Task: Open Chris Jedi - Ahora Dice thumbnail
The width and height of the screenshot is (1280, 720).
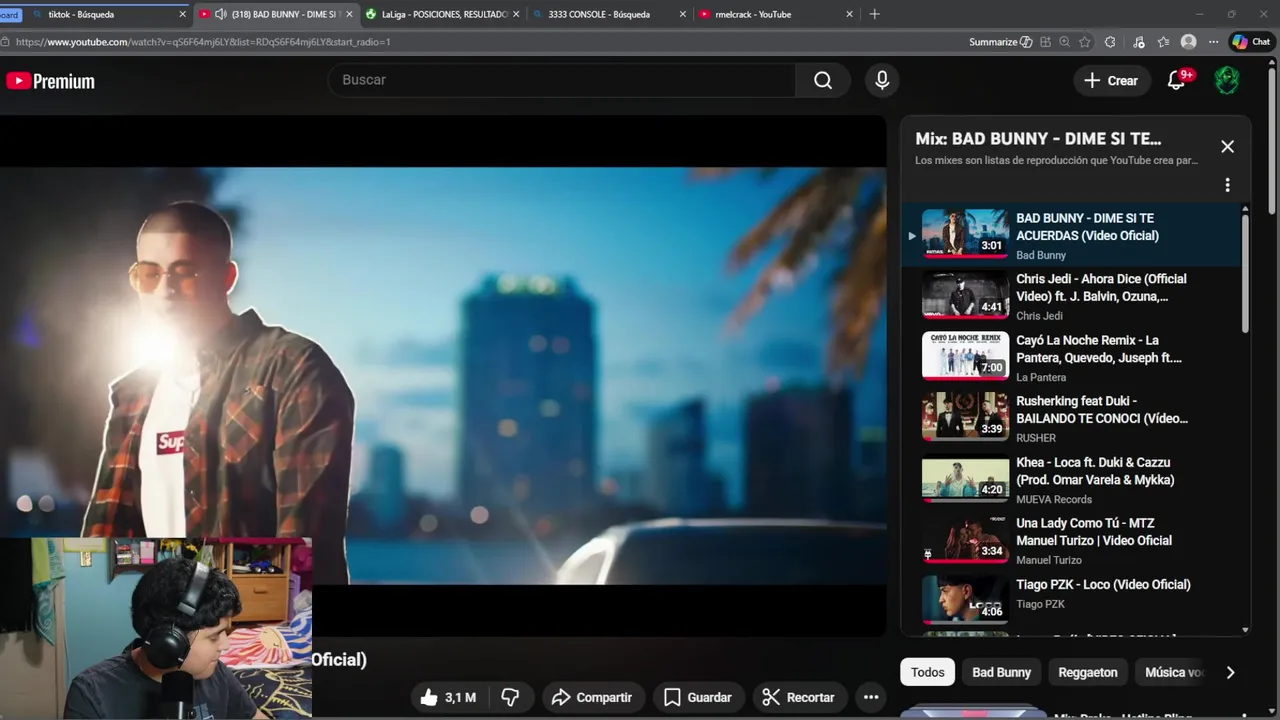Action: pos(965,294)
